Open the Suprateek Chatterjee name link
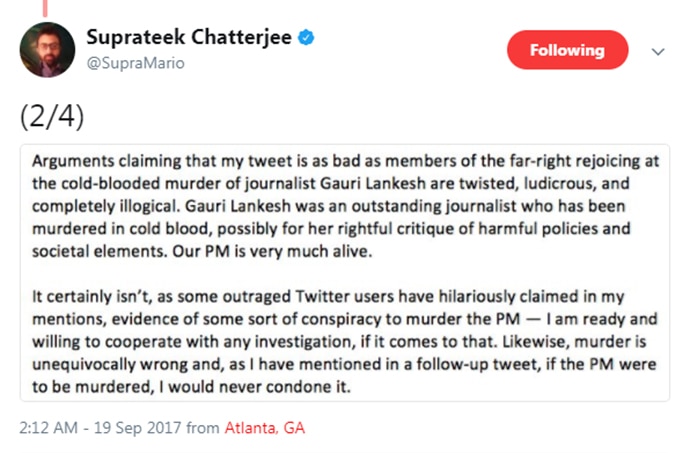This screenshot has width=690, height=453. [189, 39]
